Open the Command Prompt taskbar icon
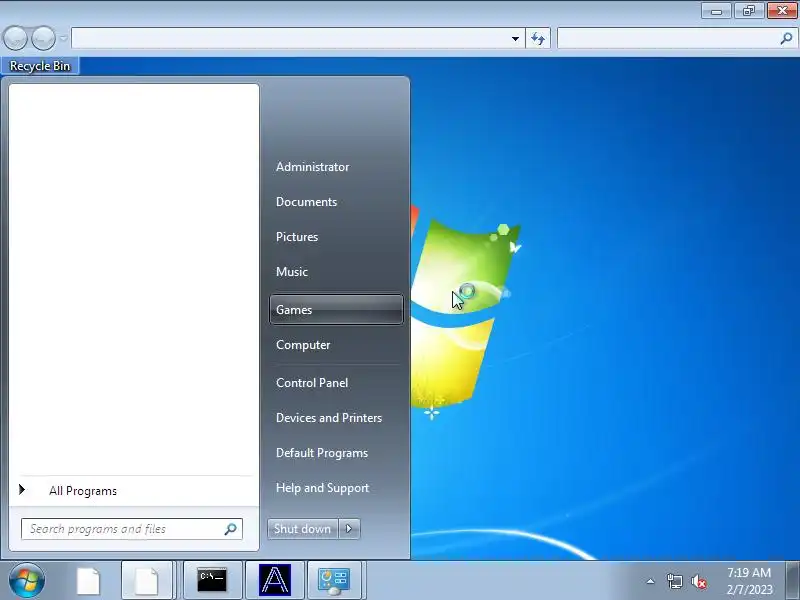Viewport: 800px width, 600px height. point(212,580)
